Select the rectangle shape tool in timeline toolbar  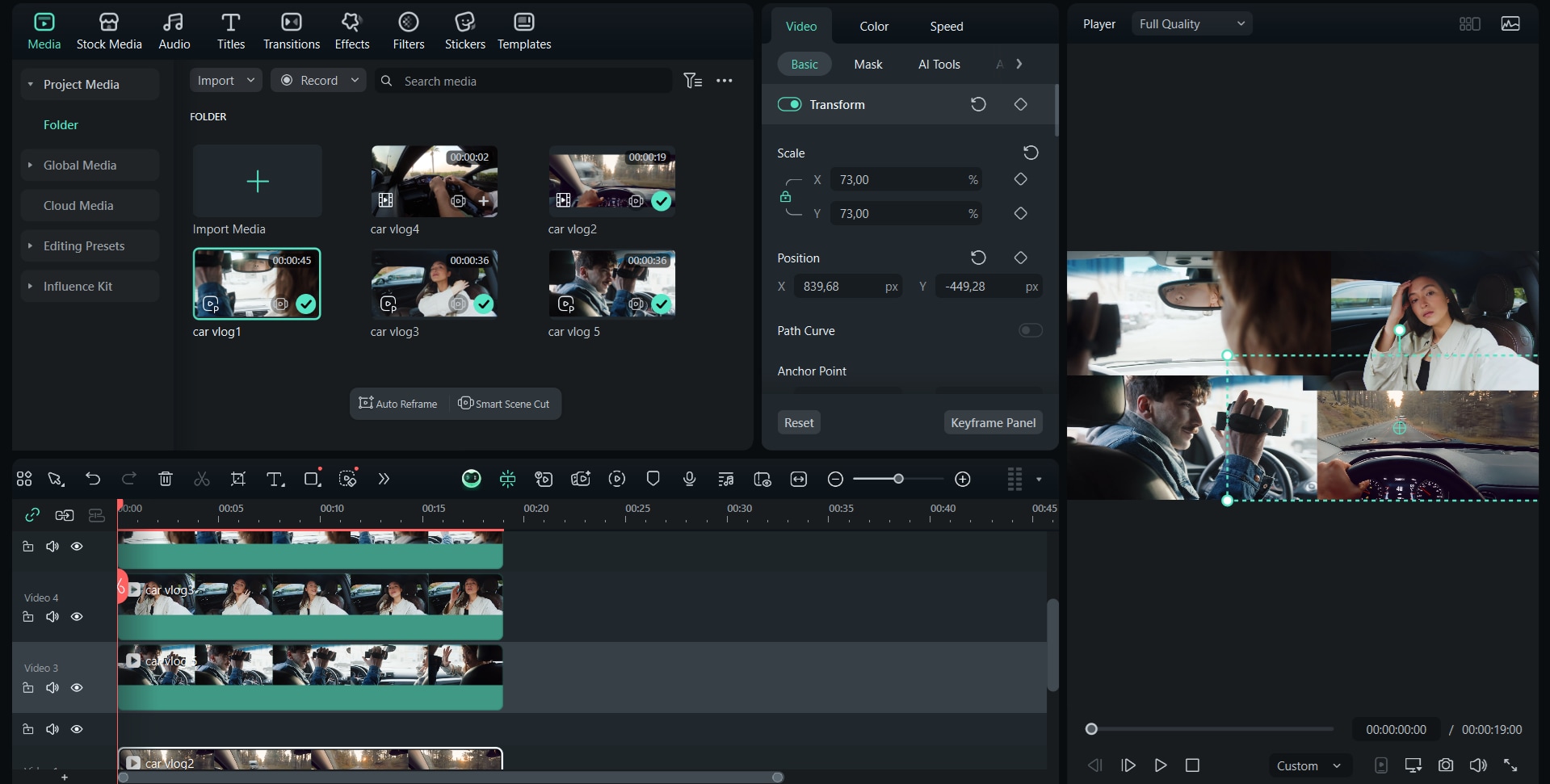click(313, 478)
